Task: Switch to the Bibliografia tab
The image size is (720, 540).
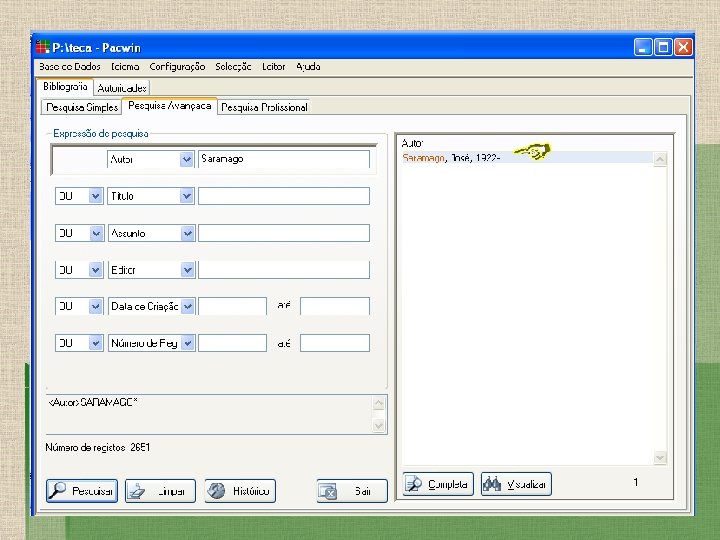Action: pyautogui.click(x=65, y=87)
